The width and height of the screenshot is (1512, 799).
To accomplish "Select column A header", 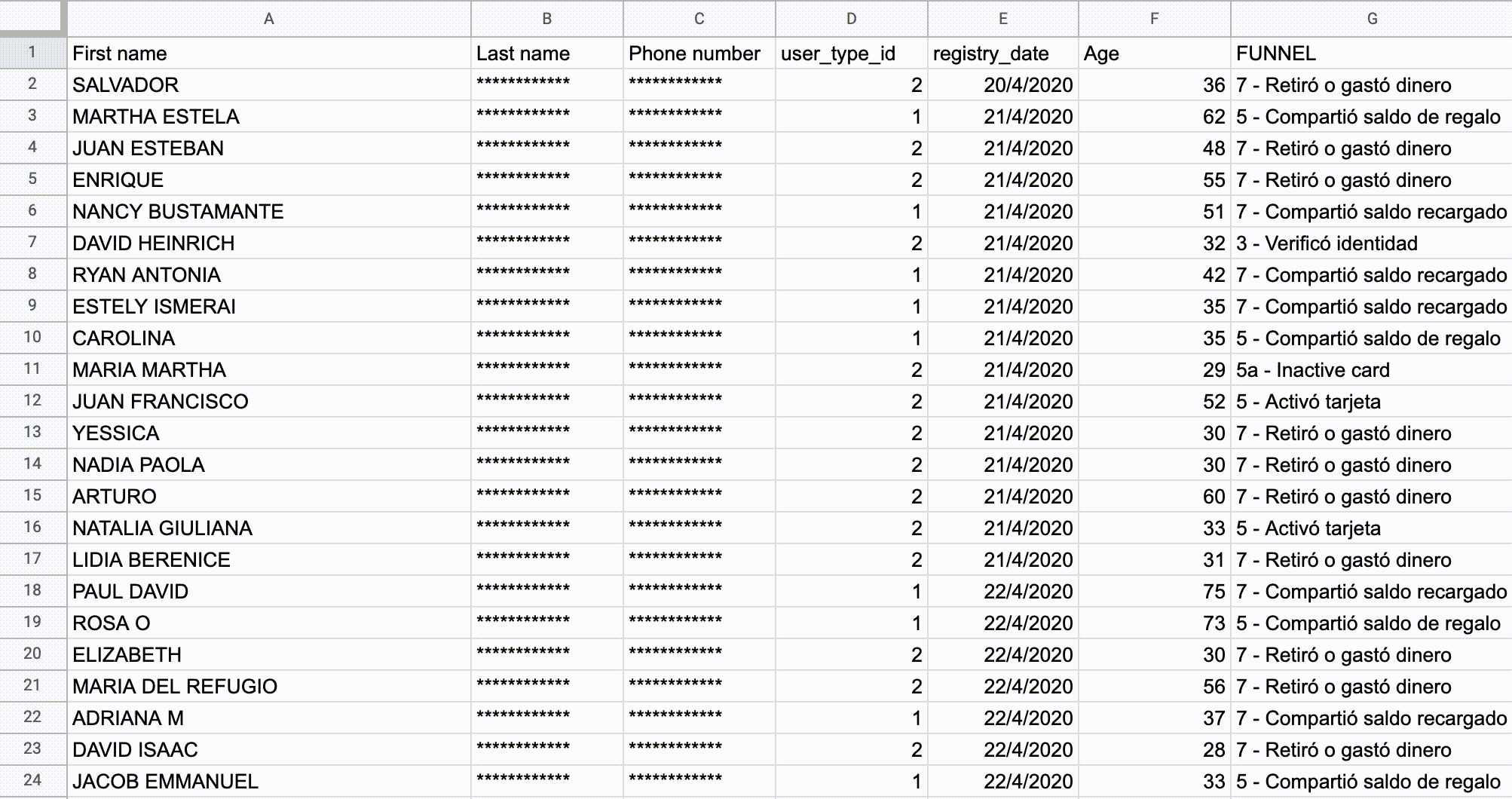I will 268,20.
